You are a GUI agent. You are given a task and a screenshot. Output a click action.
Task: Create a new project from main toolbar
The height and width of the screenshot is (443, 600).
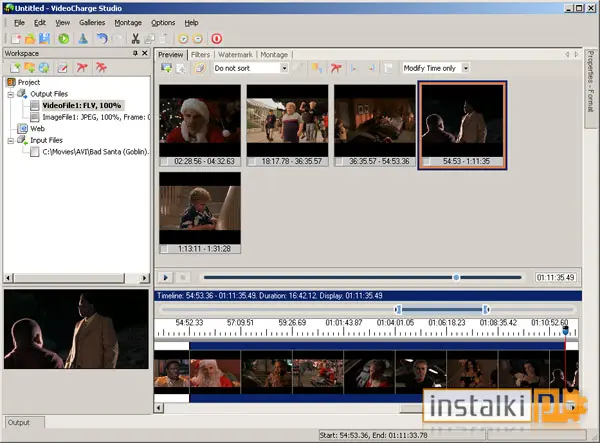click(16, 39)
